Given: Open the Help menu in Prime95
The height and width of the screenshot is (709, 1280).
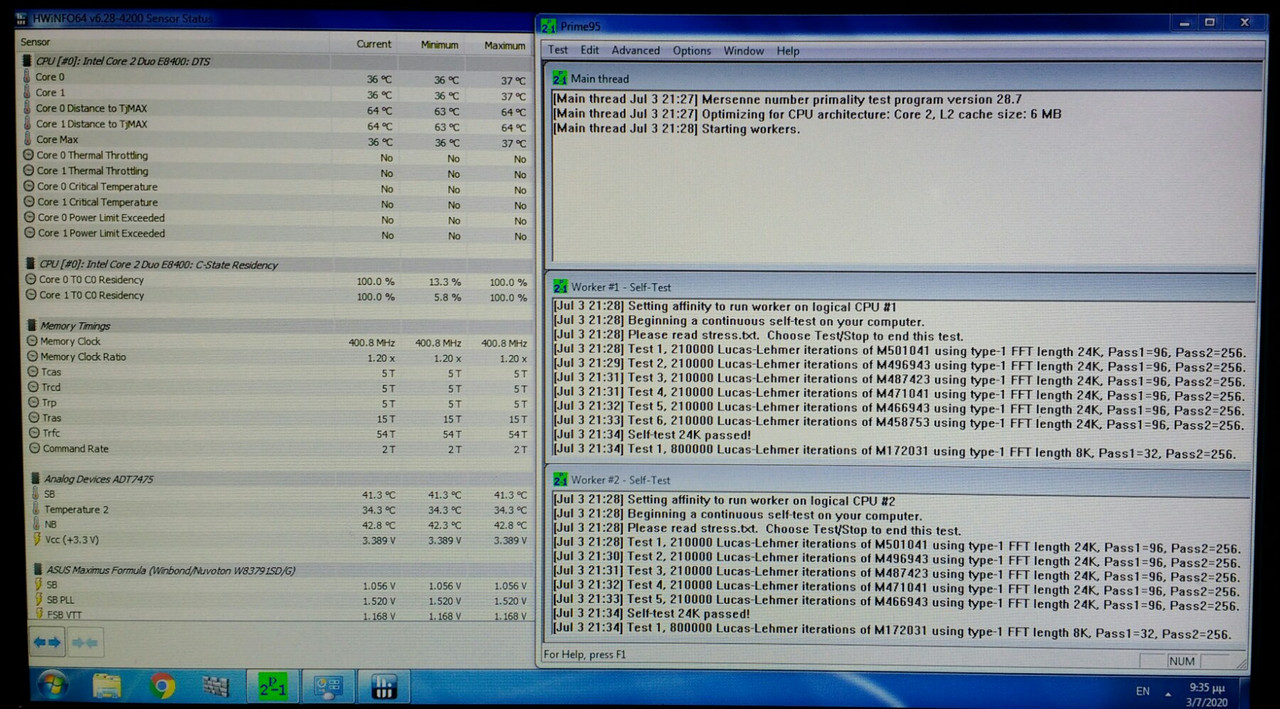Looking at the screenshot, I should [x=788, y=51].
